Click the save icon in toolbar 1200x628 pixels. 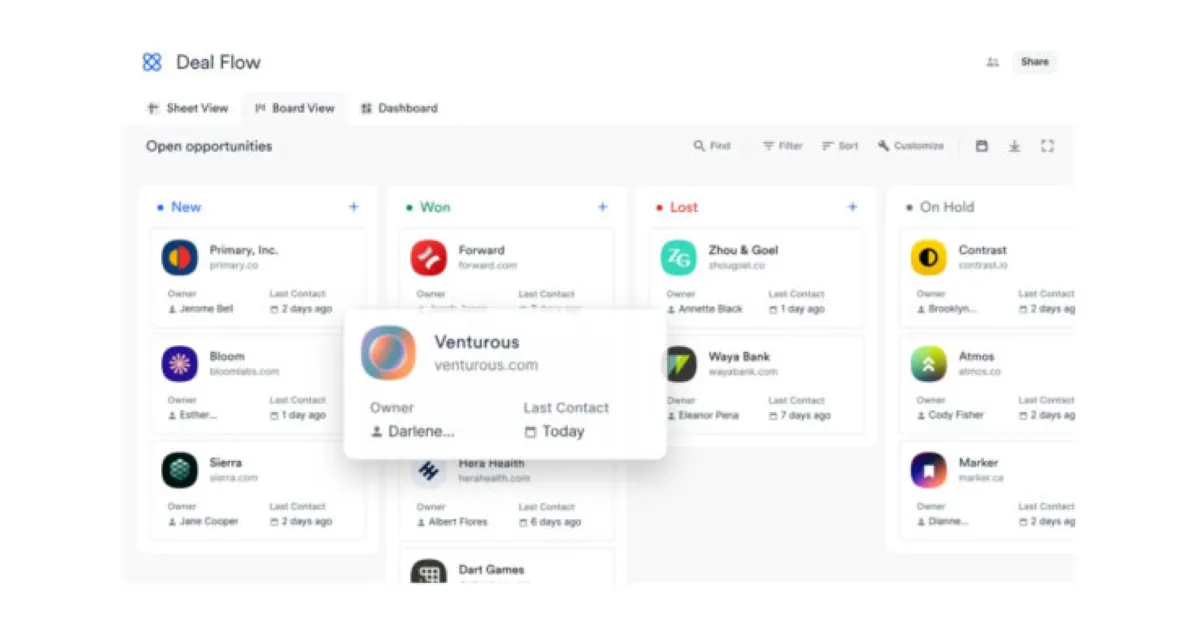pos(982,146)
